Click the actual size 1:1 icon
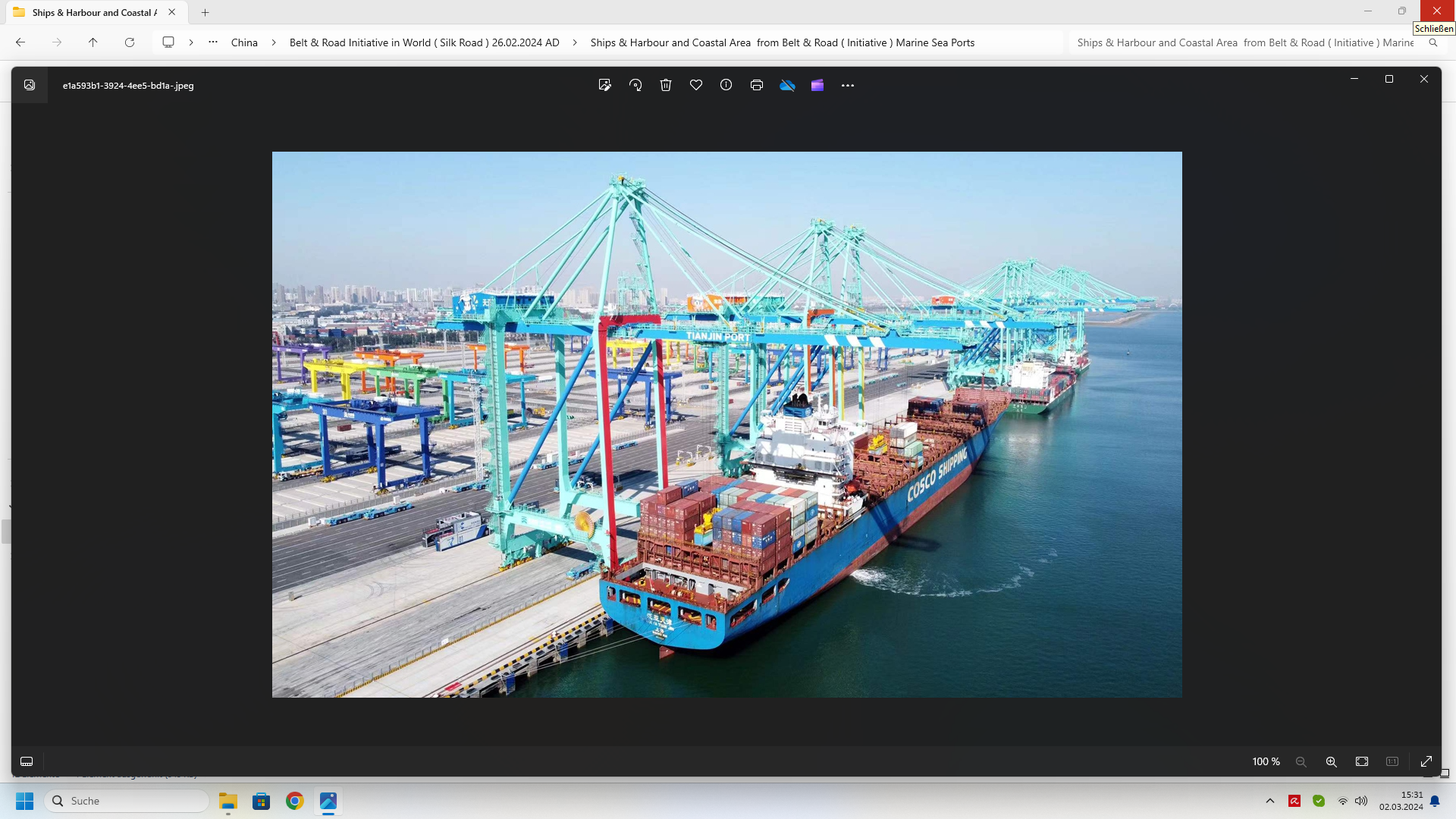1456x819 pixels. (x=1392, y=761)
